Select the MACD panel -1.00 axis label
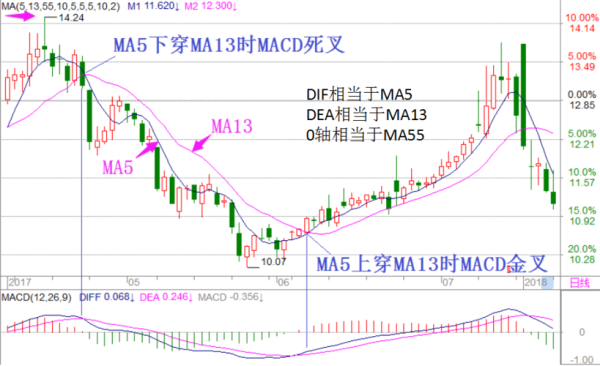600x366 pixels. (x=582, y=360)
